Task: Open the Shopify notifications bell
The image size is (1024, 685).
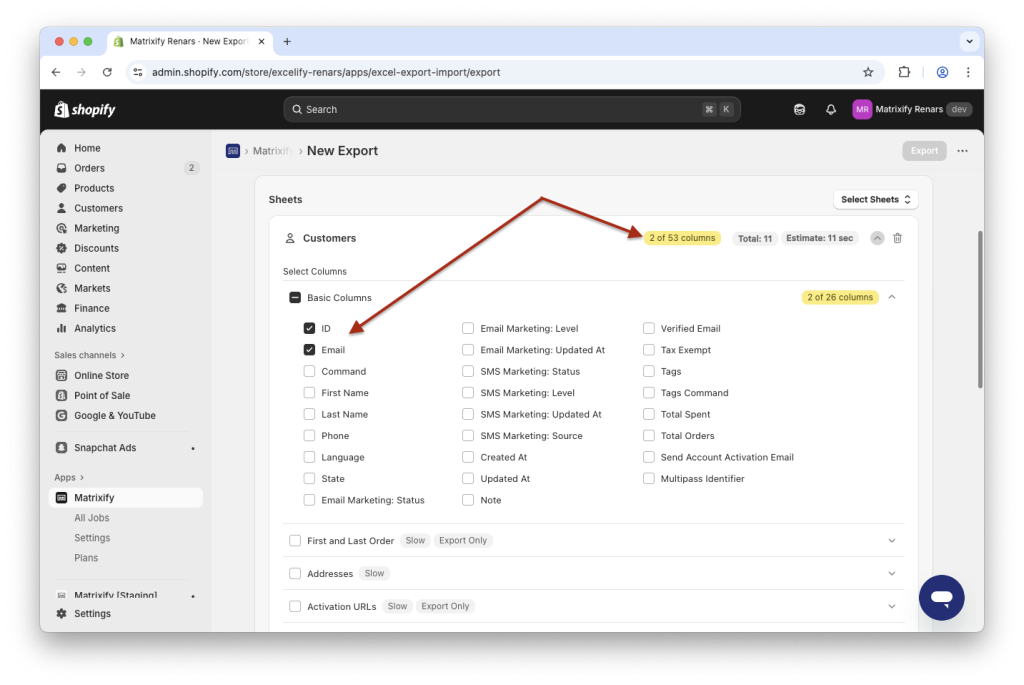Action: click(x=830, y=109)
